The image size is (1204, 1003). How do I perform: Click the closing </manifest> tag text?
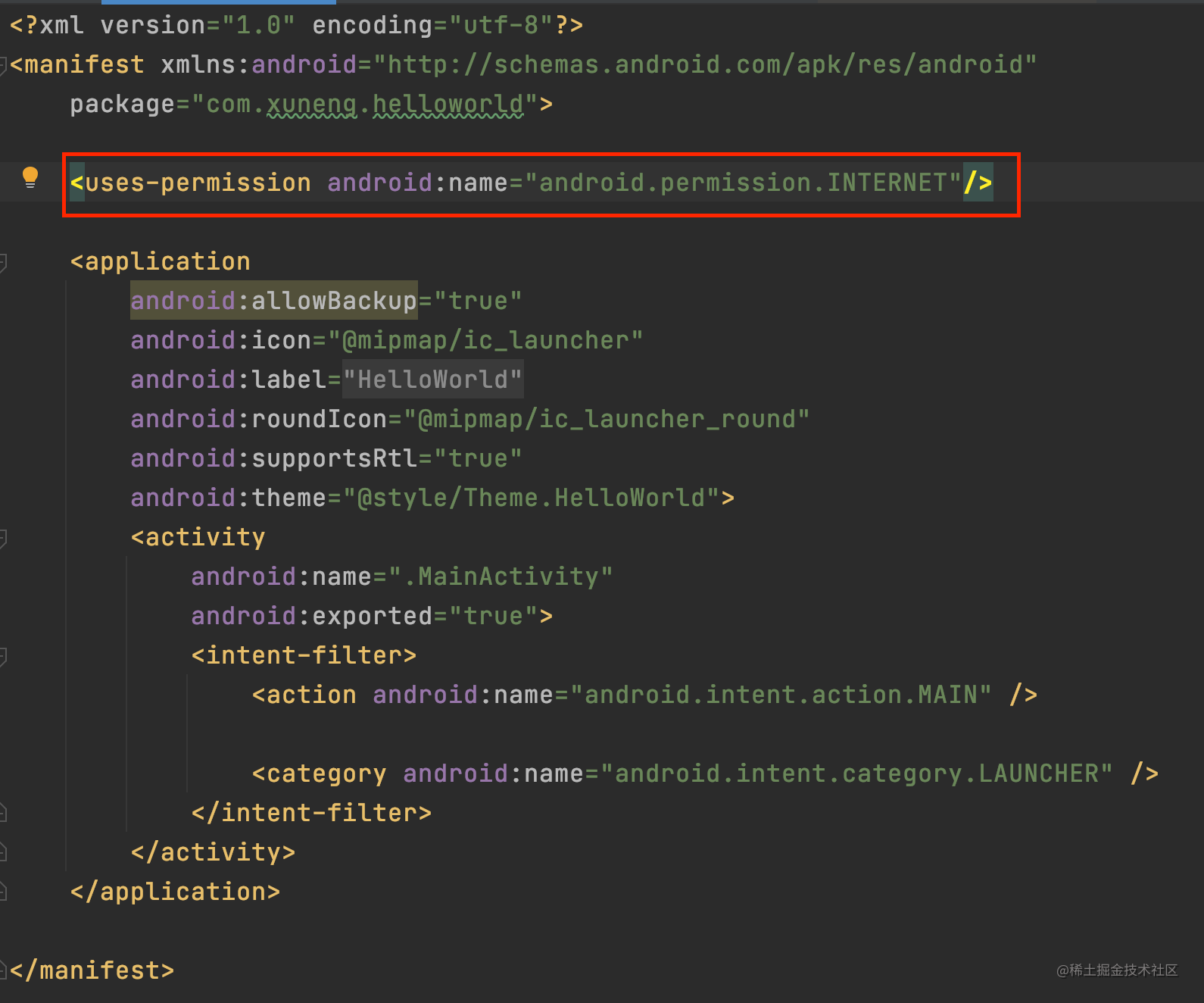92,970
